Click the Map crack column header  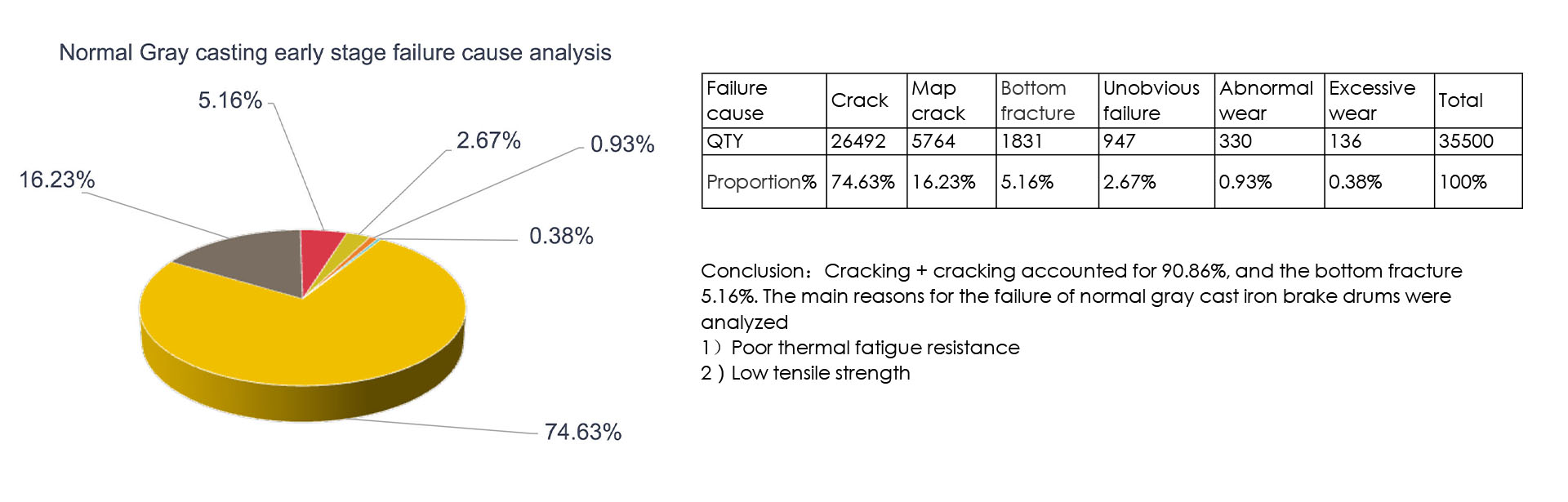pyautogui.click(x=950, y=100)
